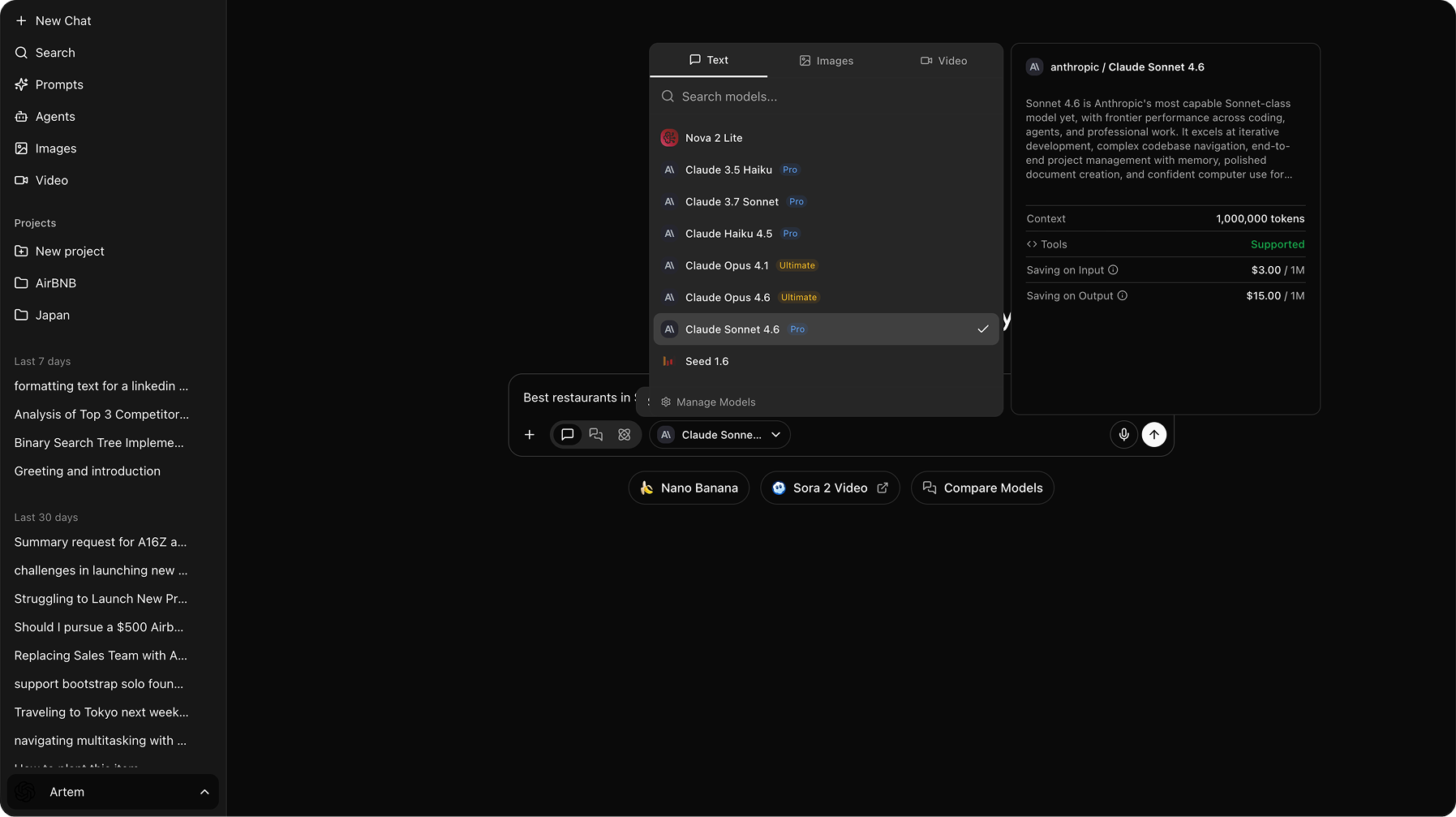The height and width of the screenshot is (817, 1456).
Task: Open Agents from the sidebar
Action: click(x=55, y=117)
